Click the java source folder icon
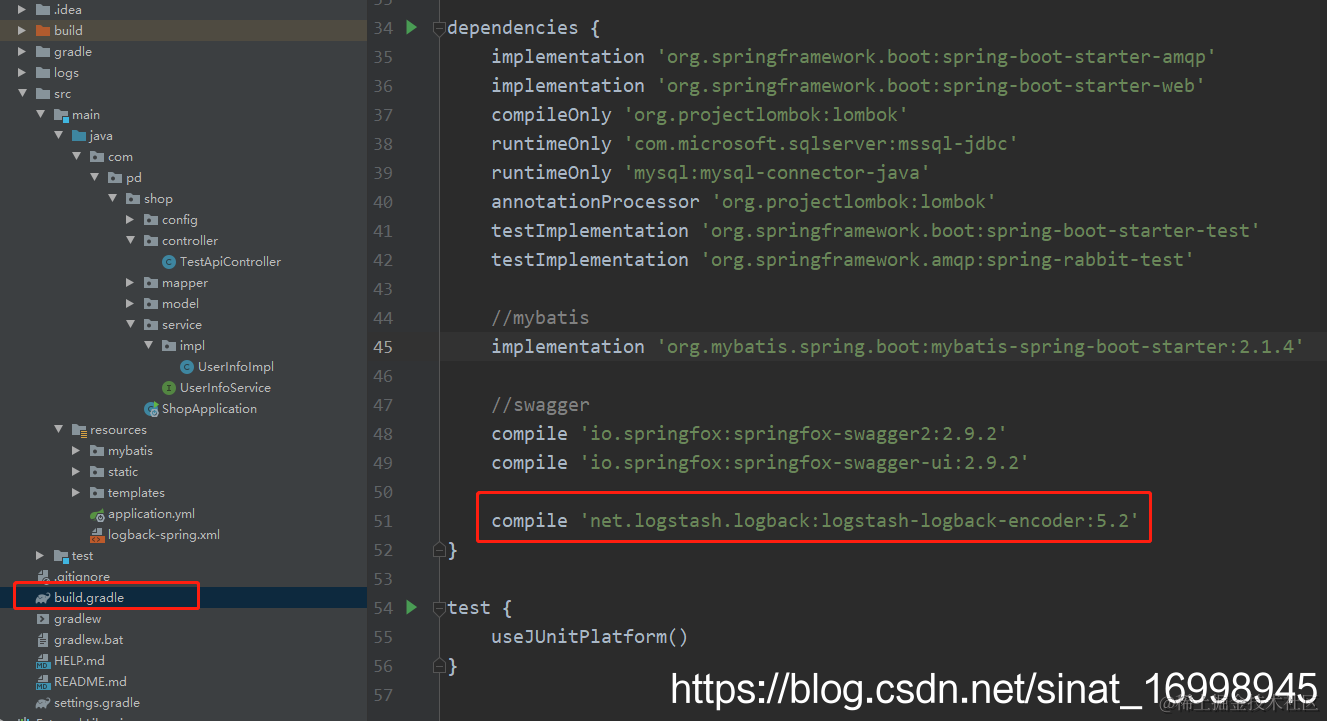The image size is (1327, 721). (79, 136)
